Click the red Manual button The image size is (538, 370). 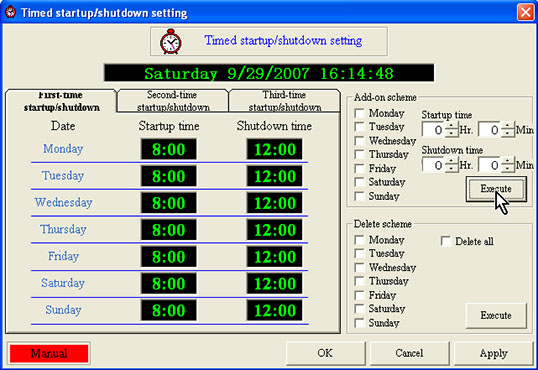tap(49, 353)
